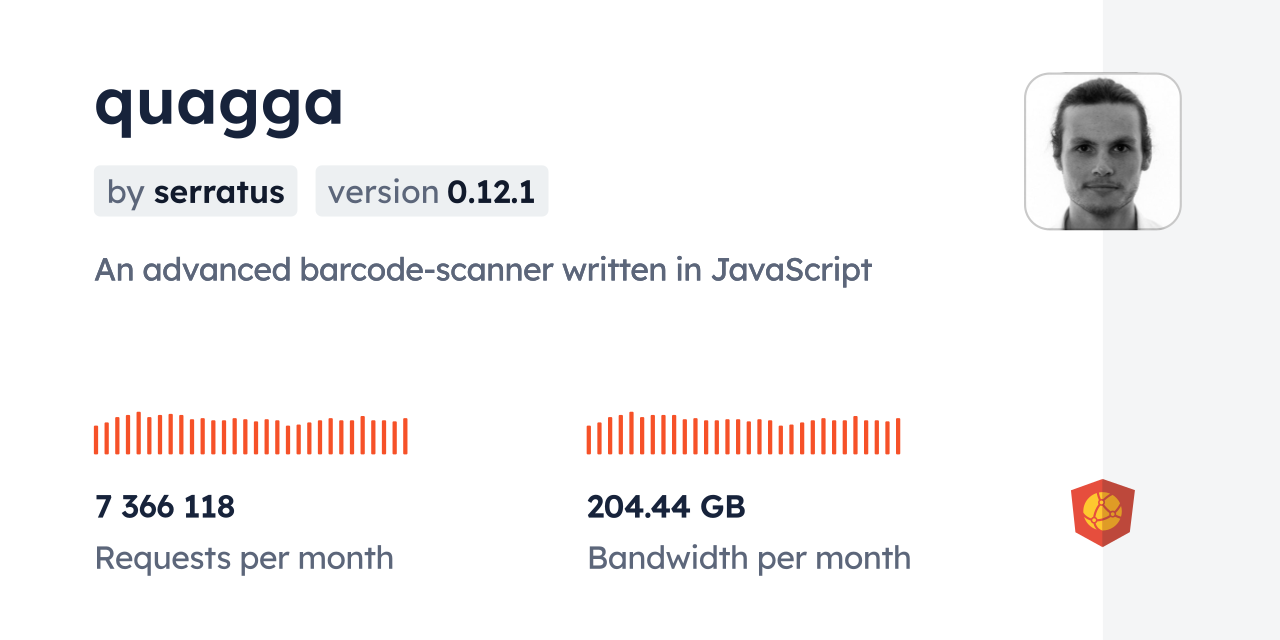Click the gray strip on the right edge
Viewport: 1280px width, 640px height.
tap(1191, 320)
